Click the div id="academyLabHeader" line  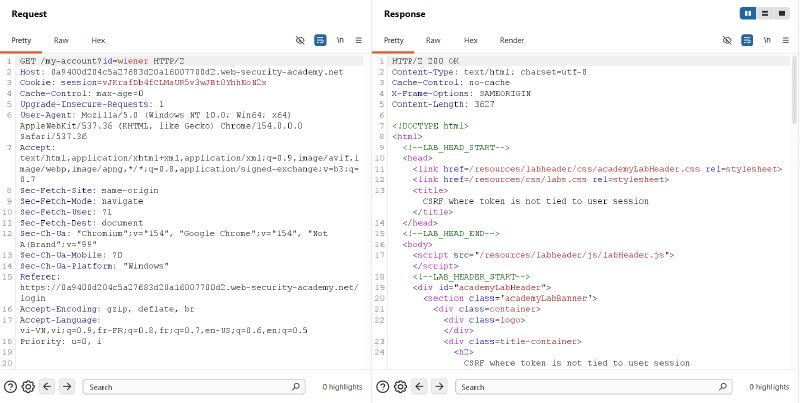coord(482,287)
